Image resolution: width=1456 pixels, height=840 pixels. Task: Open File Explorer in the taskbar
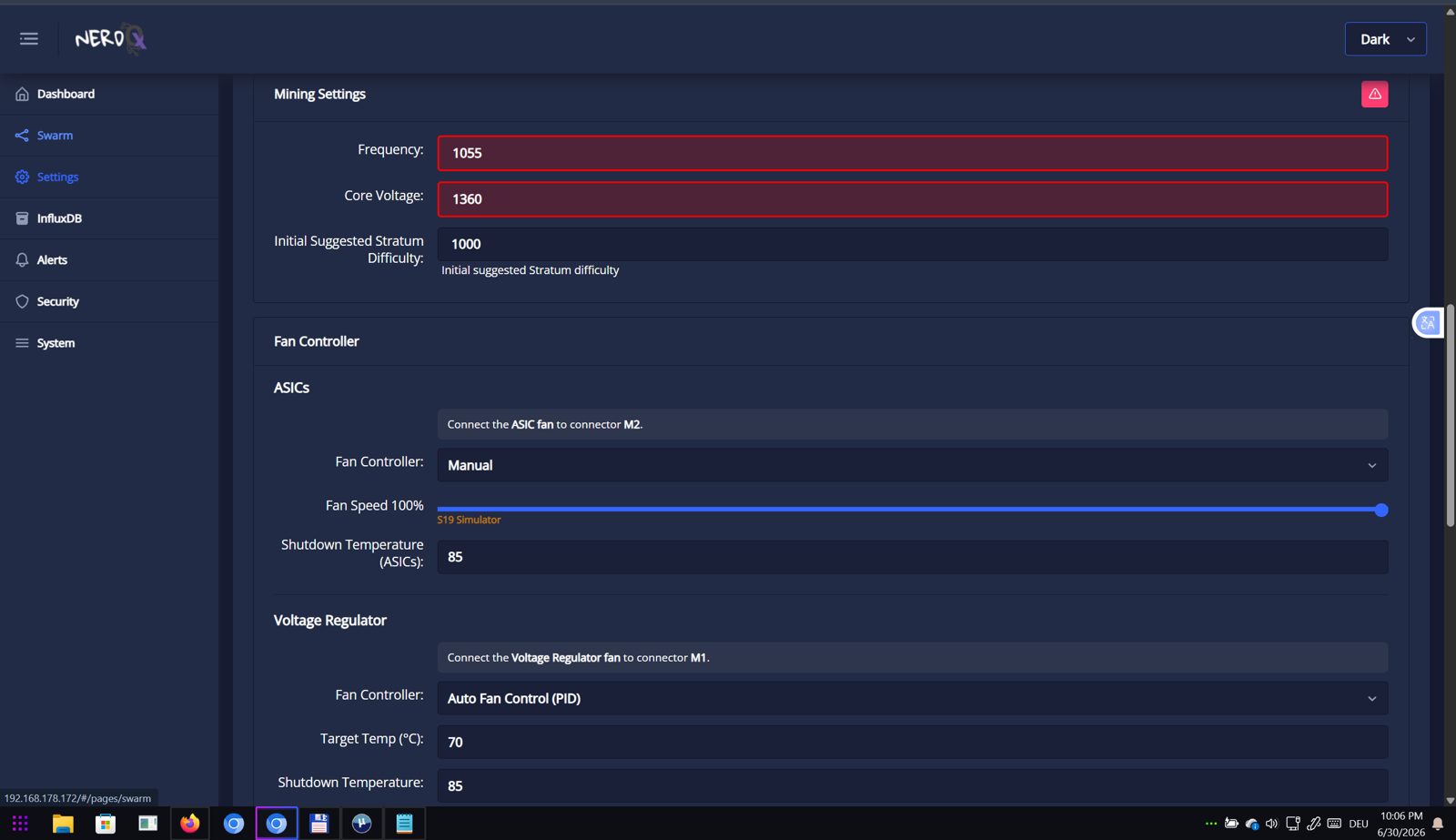coord(63,824)
